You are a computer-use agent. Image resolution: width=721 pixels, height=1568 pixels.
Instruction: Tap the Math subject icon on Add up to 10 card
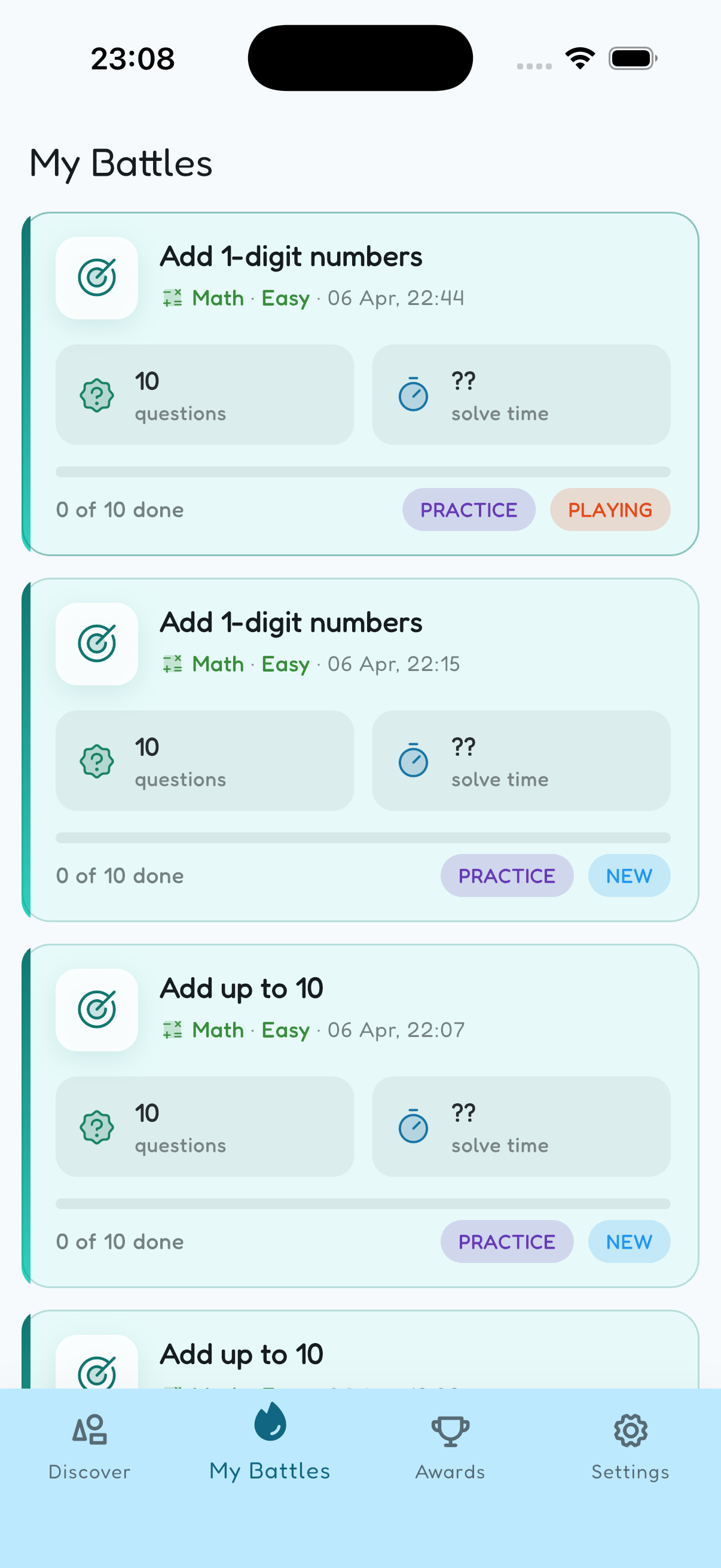(172, 1029)
